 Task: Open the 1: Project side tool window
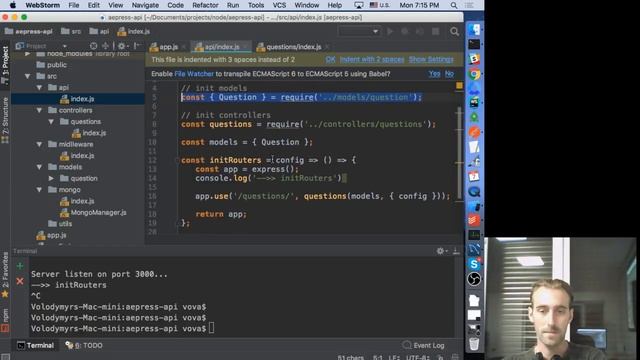[x=5, y=65]
